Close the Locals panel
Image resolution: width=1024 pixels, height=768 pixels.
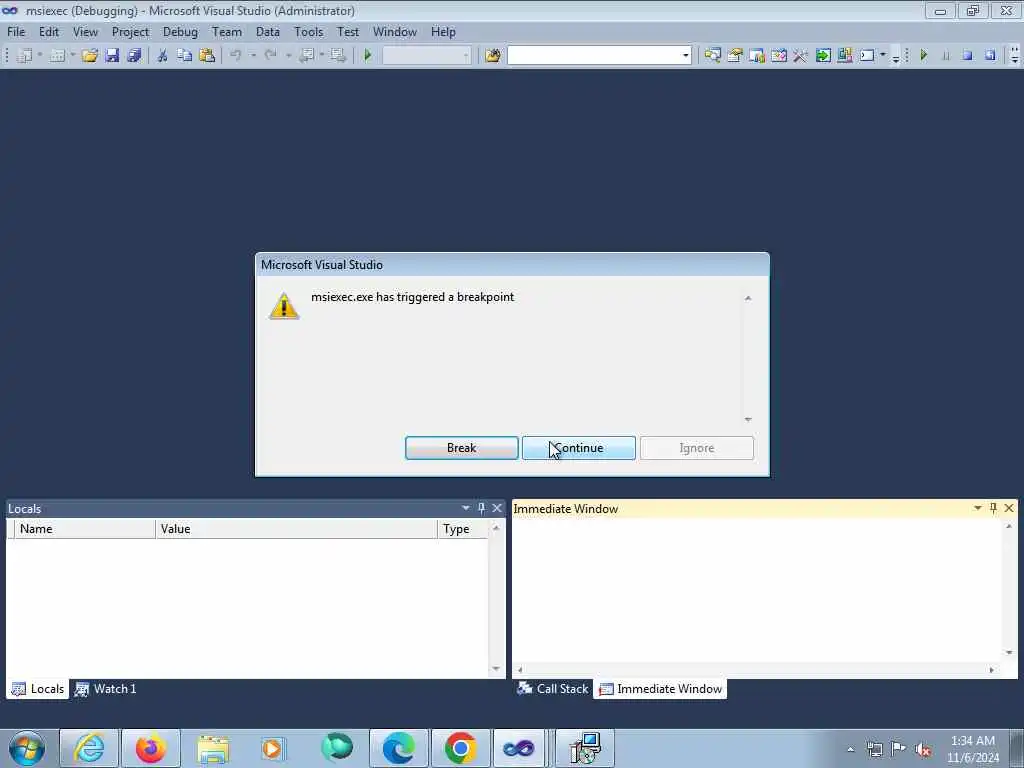coord(497,508)
